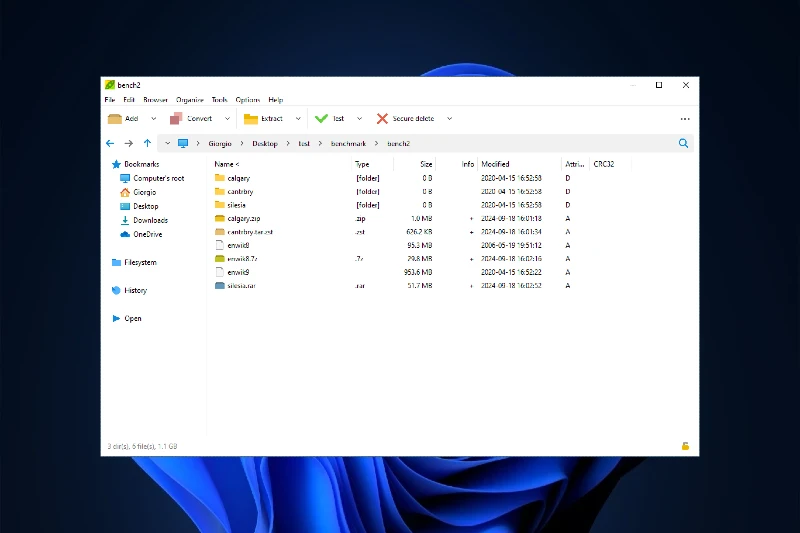The width and height of the screenshot is (800, 533).
Task: Select Downloads in the sidebar
Action: click(144, 220)
